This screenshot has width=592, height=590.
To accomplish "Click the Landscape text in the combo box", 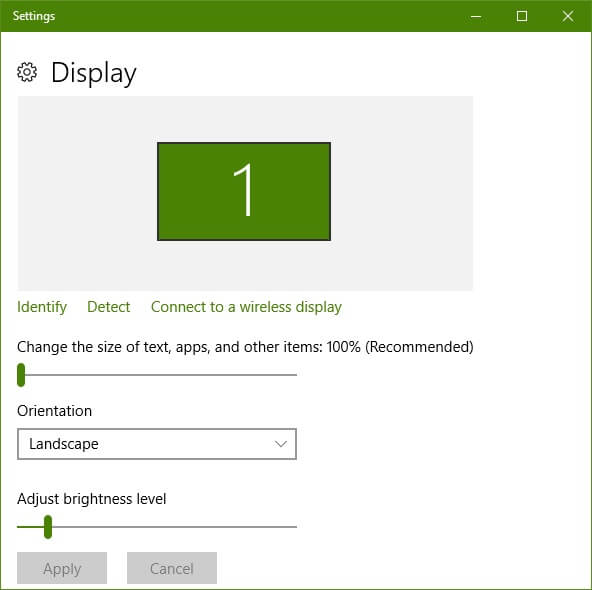I will [x=64, y=444].
